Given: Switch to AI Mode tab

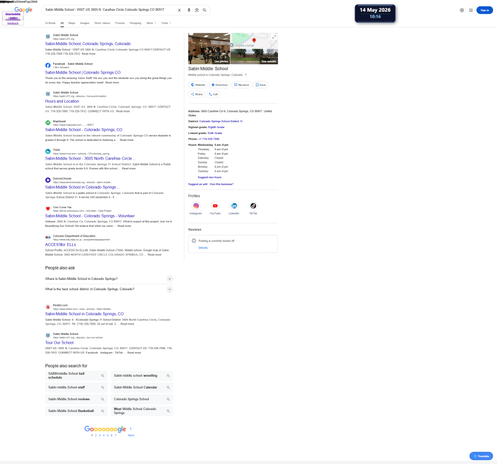Looking at the screenshot, I should pyautogui.click(x=50, y=23).
